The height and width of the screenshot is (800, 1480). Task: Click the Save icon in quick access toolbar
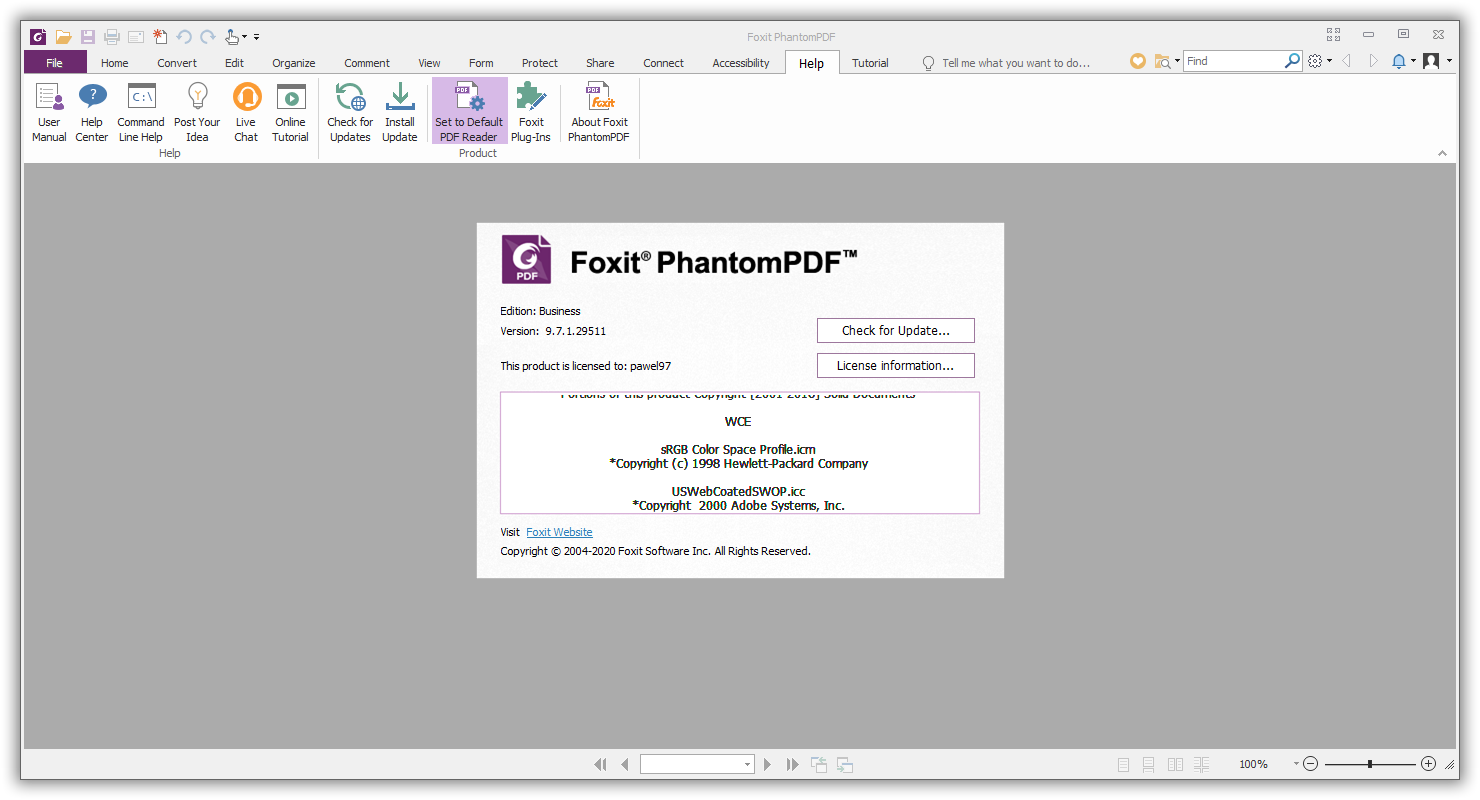coord(88,37)
